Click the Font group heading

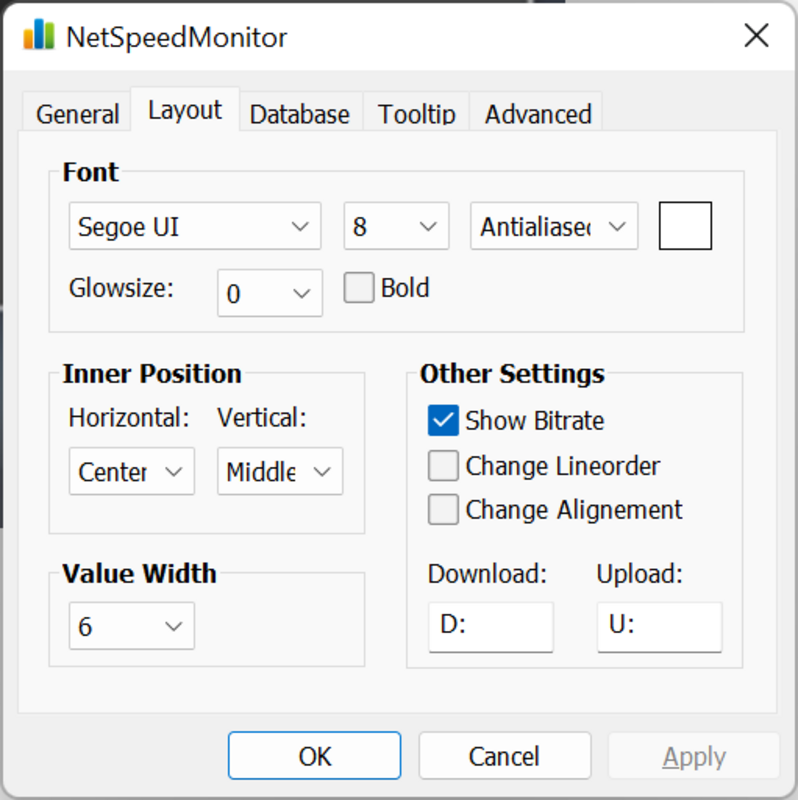(x=90, y=172)
